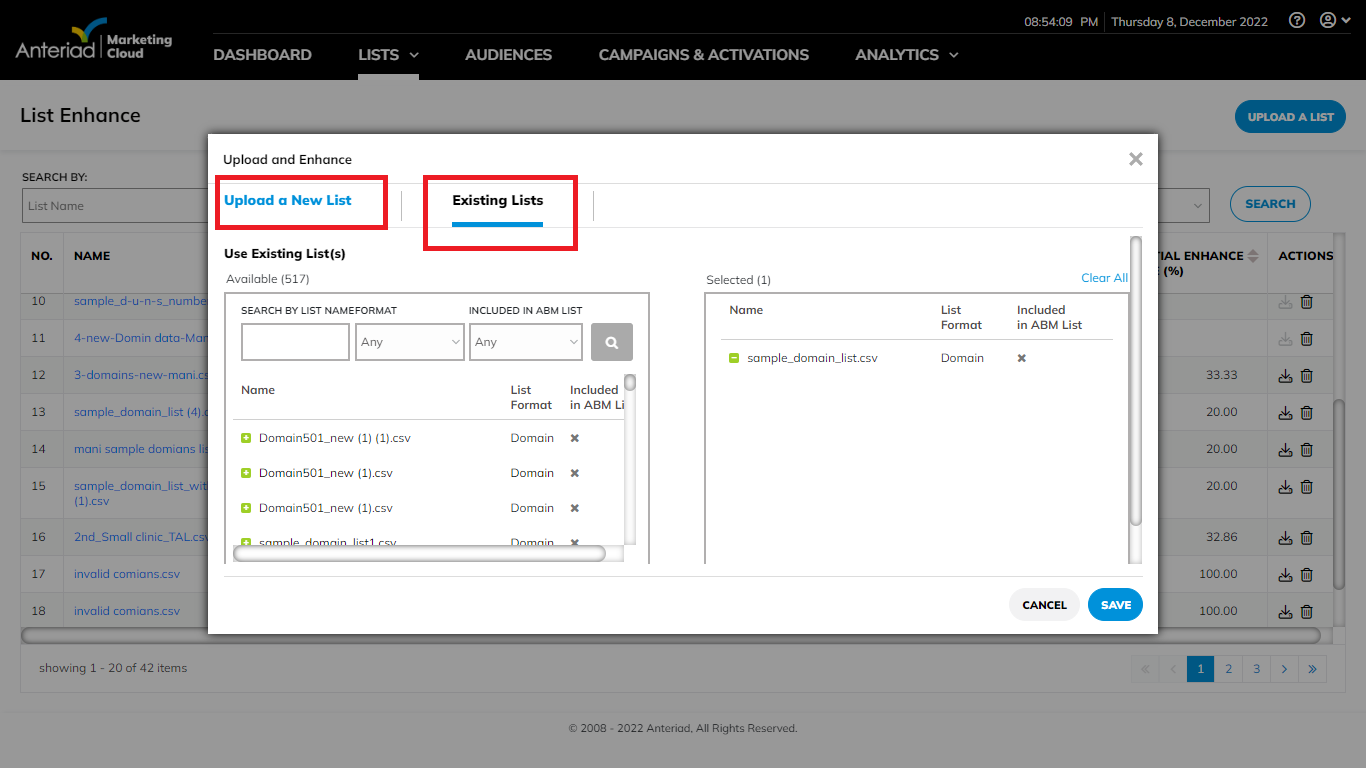Screen dimensions: 1366x768
Task: Click the UPLOAD A LIST button
Action: pos(1290,117)
